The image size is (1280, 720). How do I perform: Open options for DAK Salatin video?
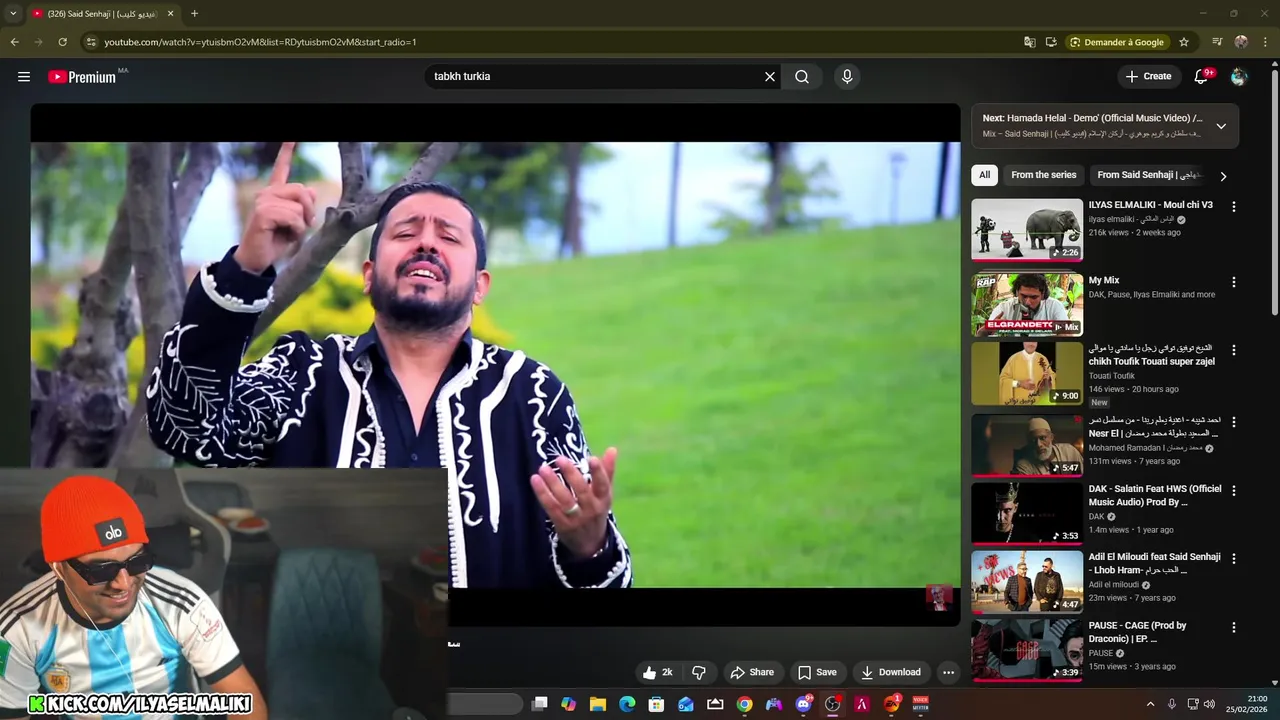point(1233,490)
